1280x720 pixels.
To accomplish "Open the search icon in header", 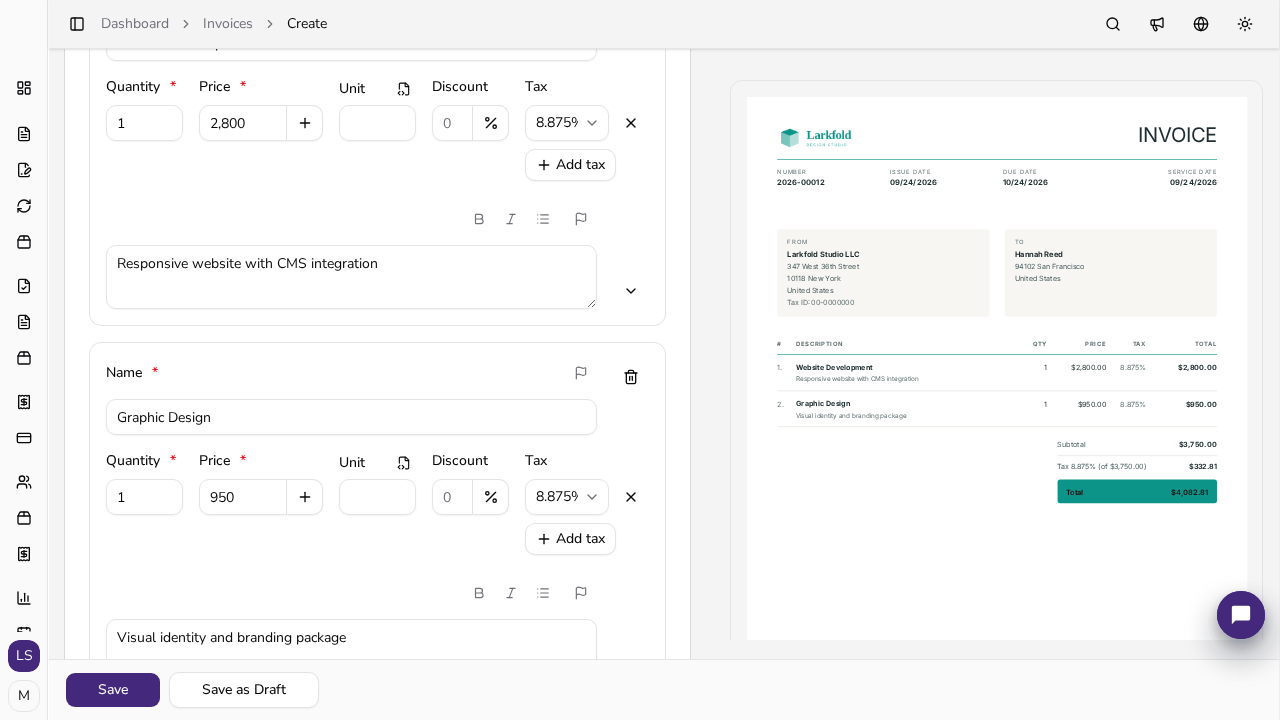I will point(1113,24).
